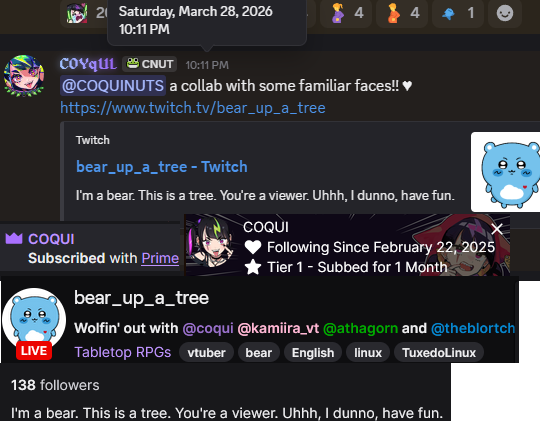The width and height of the screenshot is (540, 421).
Task: Click the COYqUL username
Action: click(88, 64)
